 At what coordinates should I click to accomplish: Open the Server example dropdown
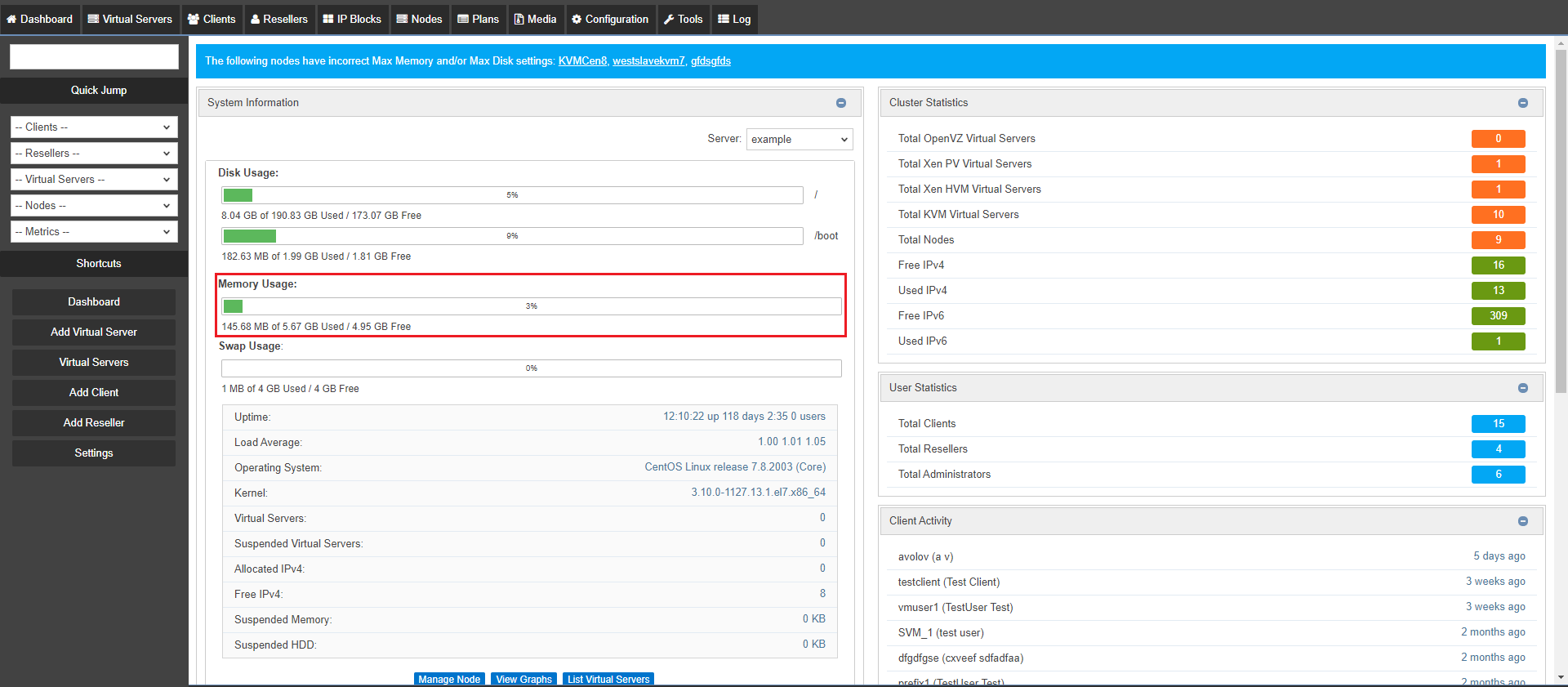click(x=800, y=140)
